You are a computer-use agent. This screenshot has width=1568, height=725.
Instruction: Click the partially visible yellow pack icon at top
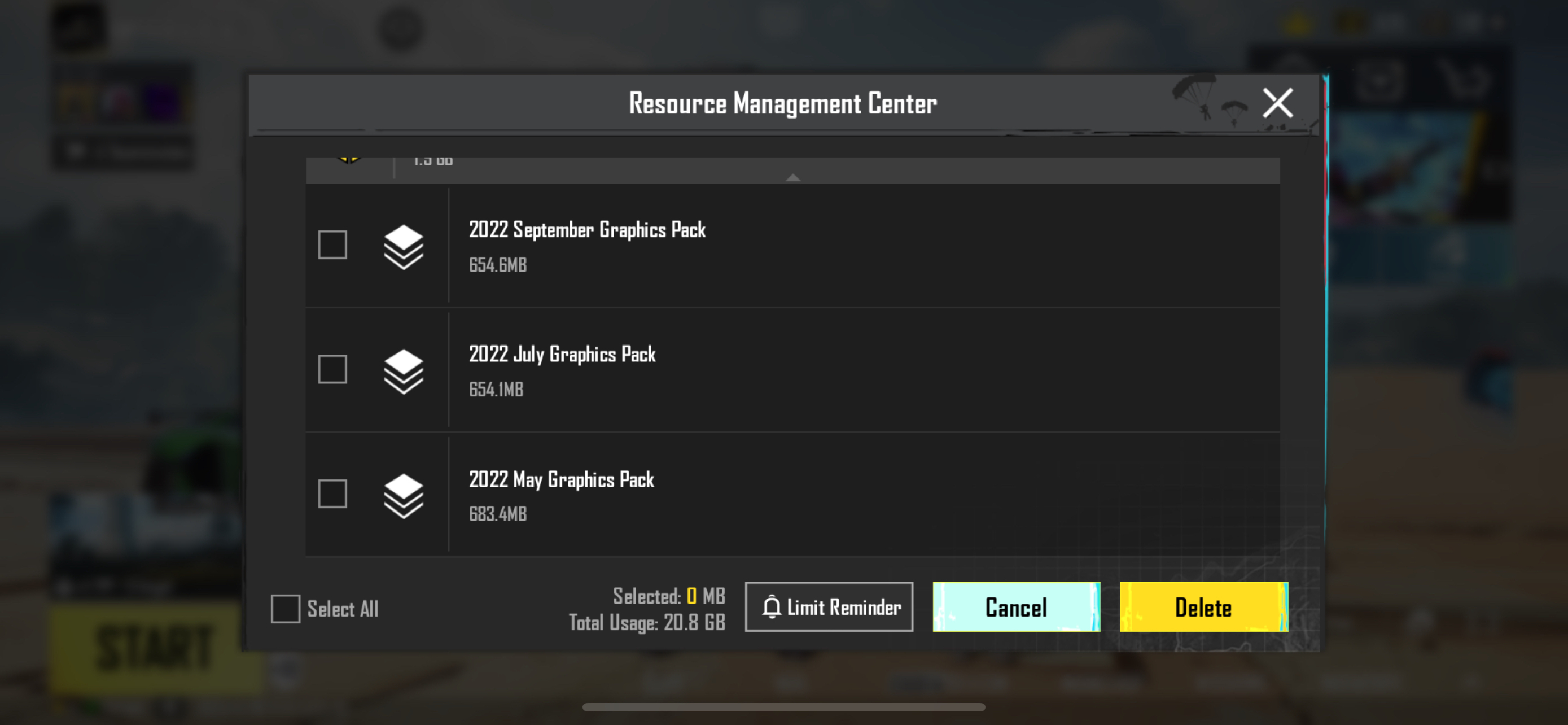(349, 160)
